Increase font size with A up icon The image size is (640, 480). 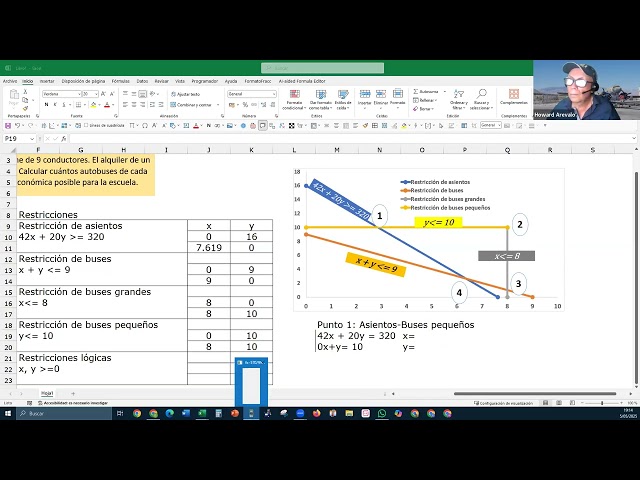click(x=103, y=94)
